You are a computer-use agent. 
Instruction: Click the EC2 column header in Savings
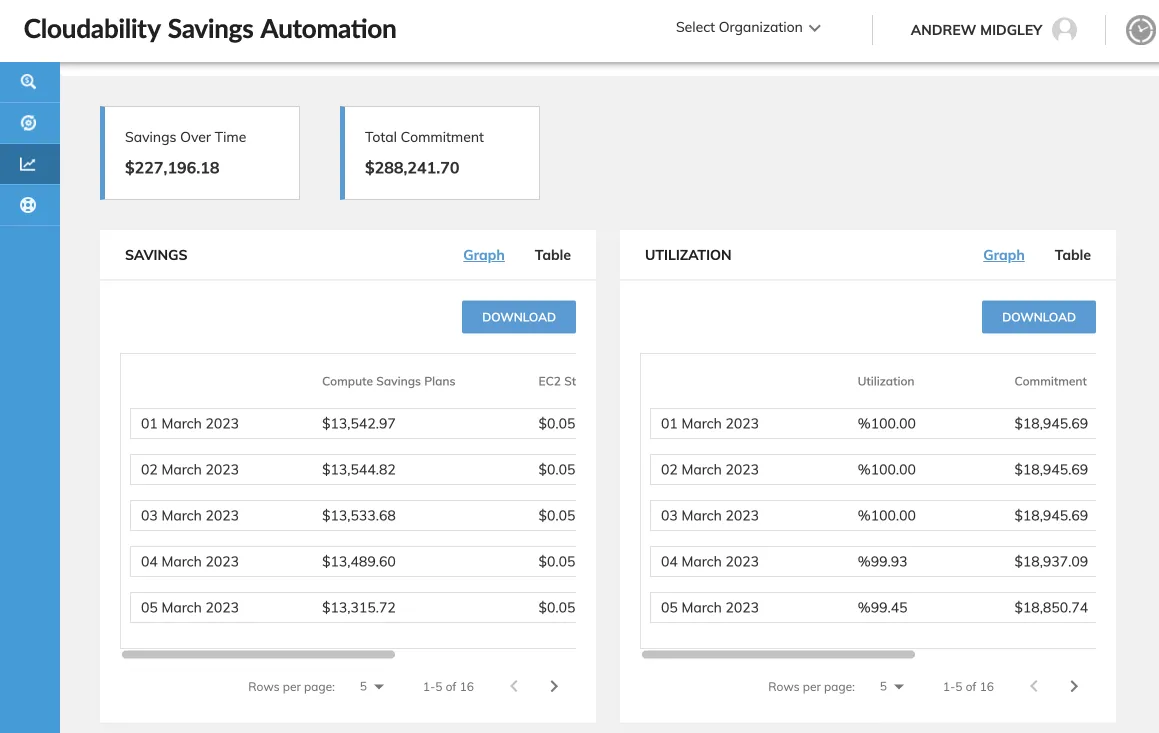[x=557, y=381]
